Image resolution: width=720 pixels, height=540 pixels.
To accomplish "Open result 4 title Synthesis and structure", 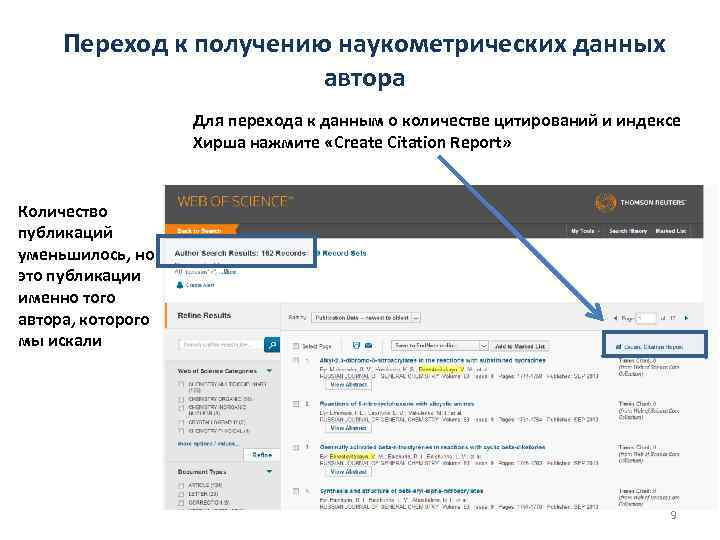I will [x=401, y=491].
